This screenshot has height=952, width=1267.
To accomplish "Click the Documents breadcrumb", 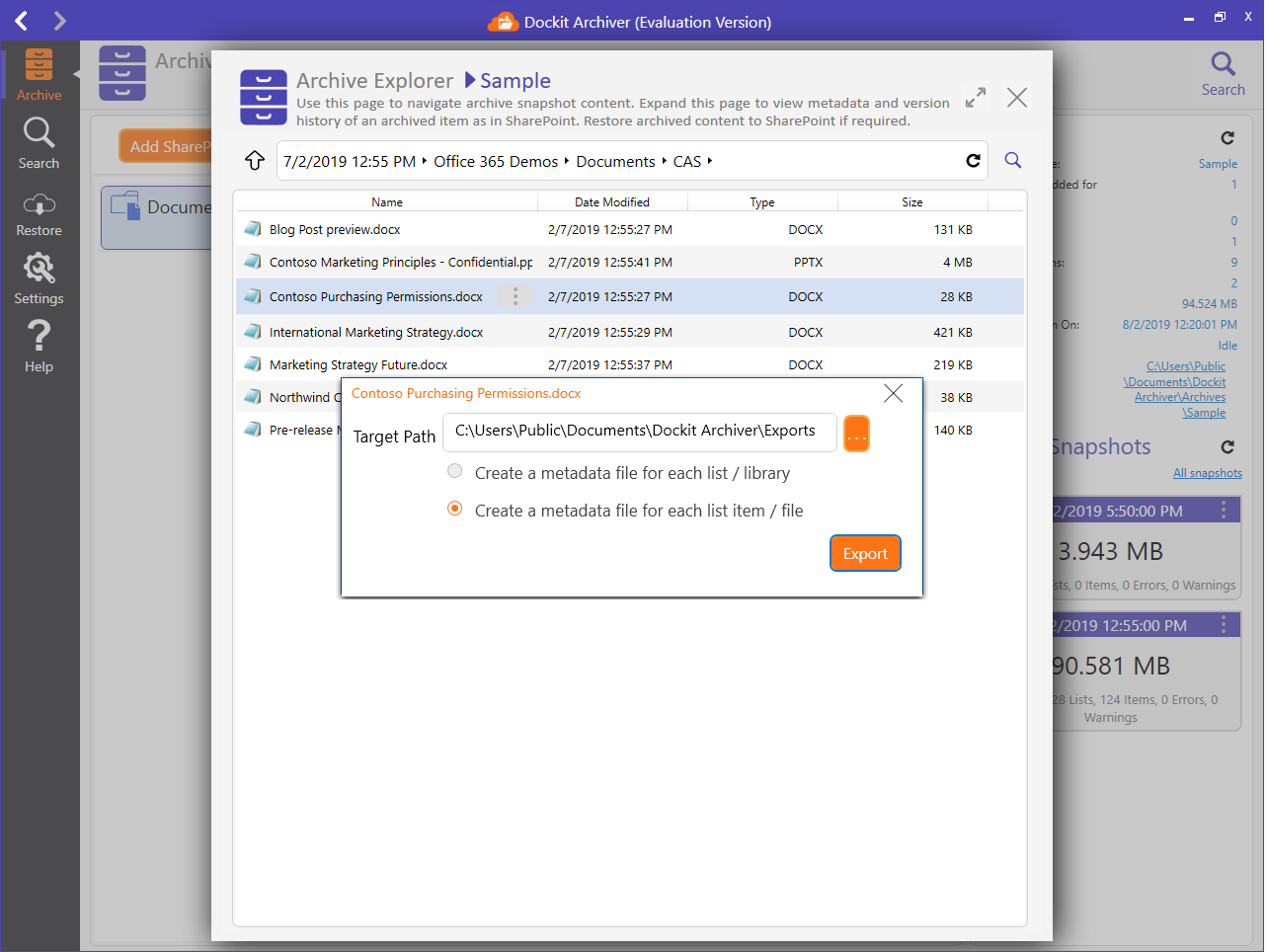I will pyautogui.click(x=615, y=161).
